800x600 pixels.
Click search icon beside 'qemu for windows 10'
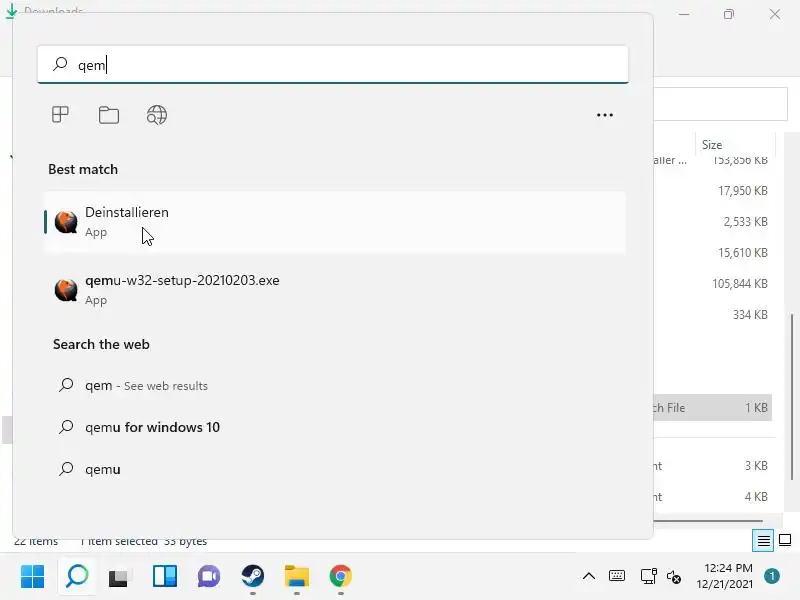[x=66, y=427]
